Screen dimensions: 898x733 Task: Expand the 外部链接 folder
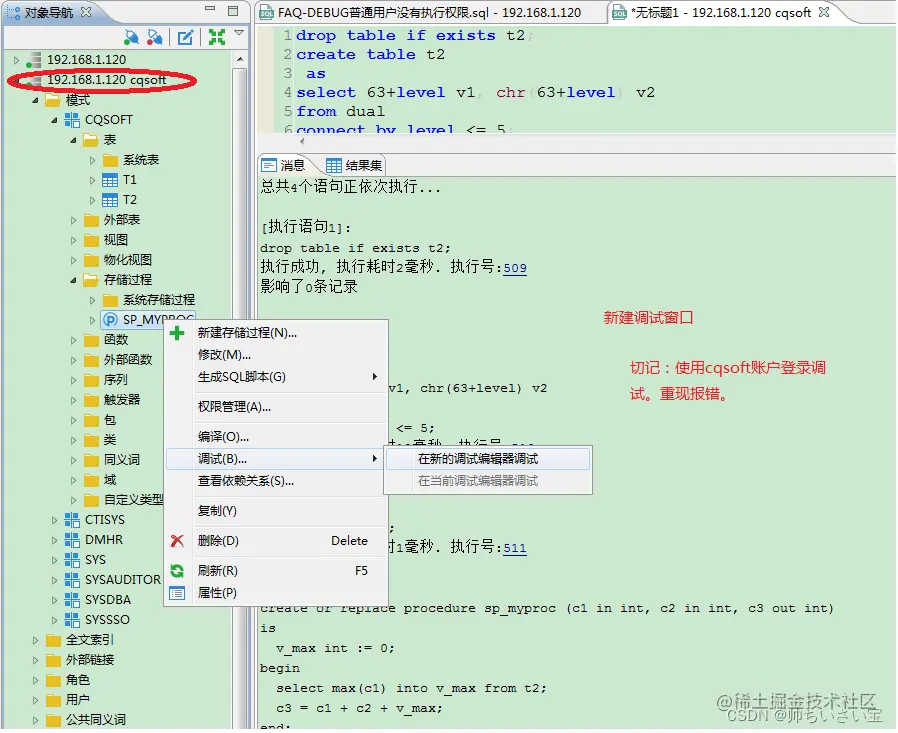coord(36,660)
